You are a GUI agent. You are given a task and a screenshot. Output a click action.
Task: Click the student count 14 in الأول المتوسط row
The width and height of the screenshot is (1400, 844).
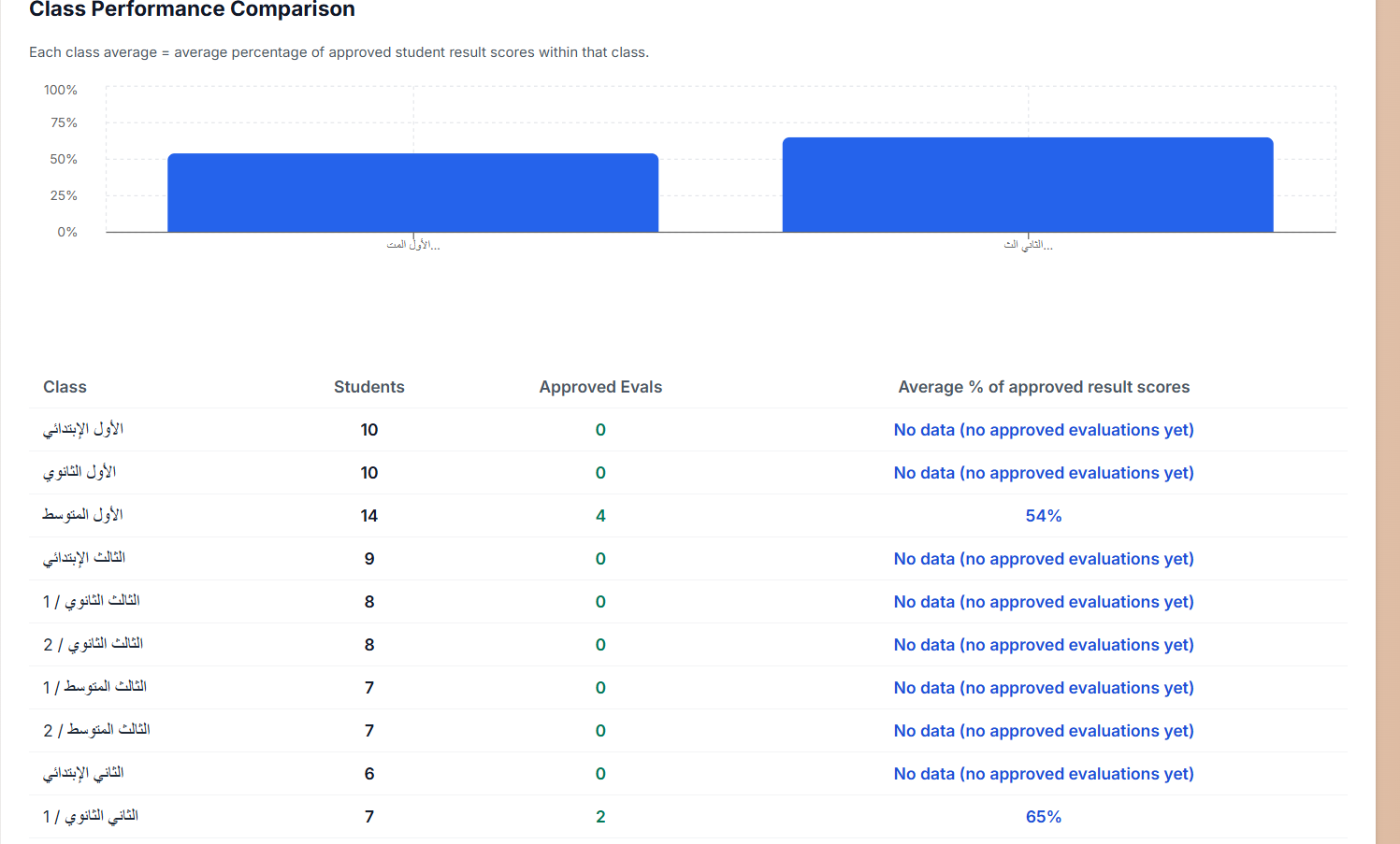[368, 515]
